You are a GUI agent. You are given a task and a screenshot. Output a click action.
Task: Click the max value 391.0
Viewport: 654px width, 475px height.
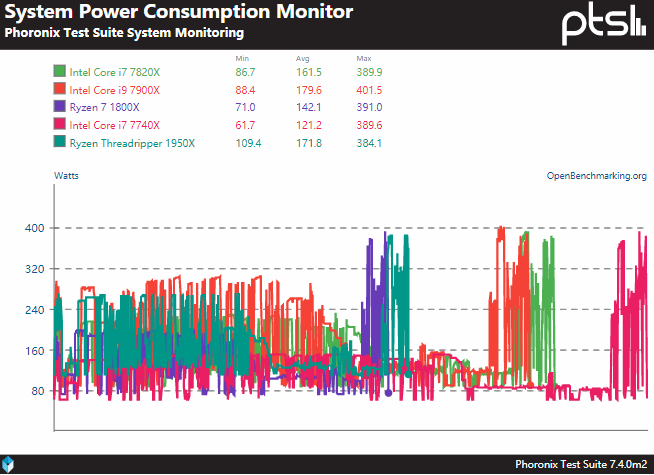(x=369, y=108)
